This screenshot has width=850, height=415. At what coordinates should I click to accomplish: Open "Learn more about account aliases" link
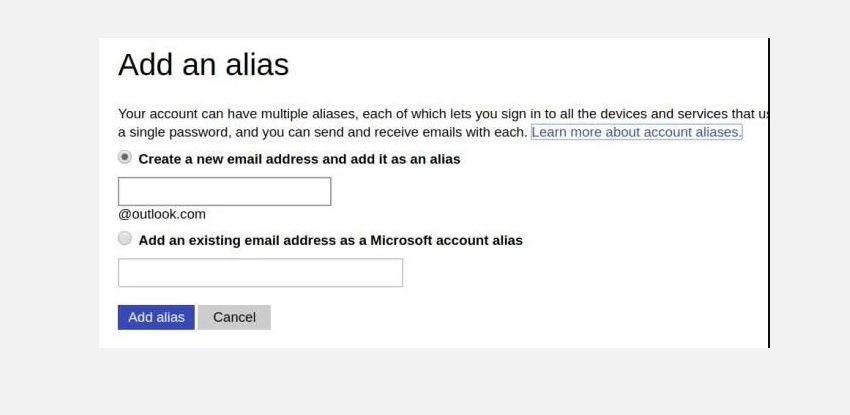pyautogui.click(x=636, y=132)
